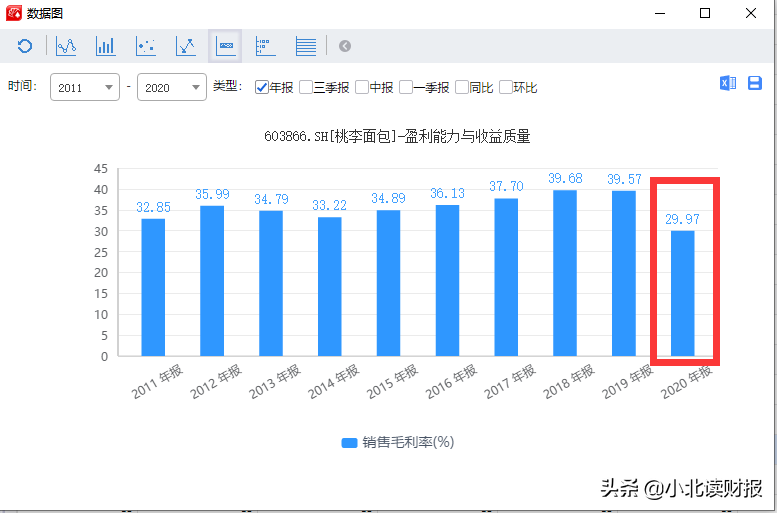
Task: Open the data table list view
Action: (306, 46)
